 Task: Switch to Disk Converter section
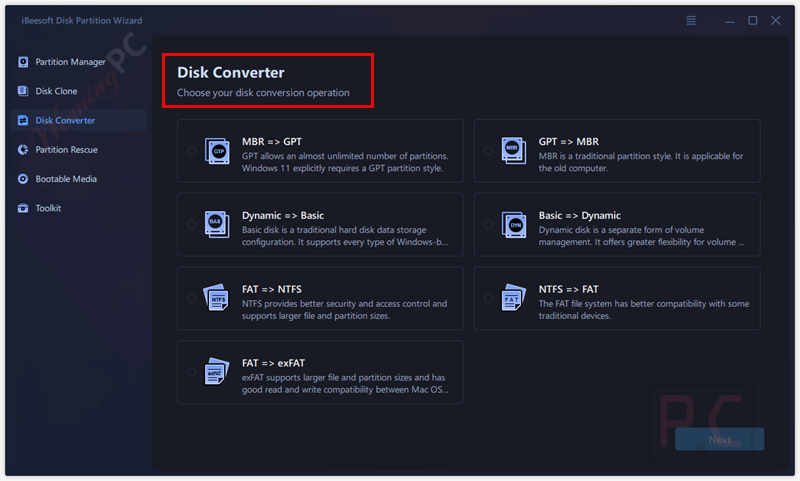click(x=79, y=120)
